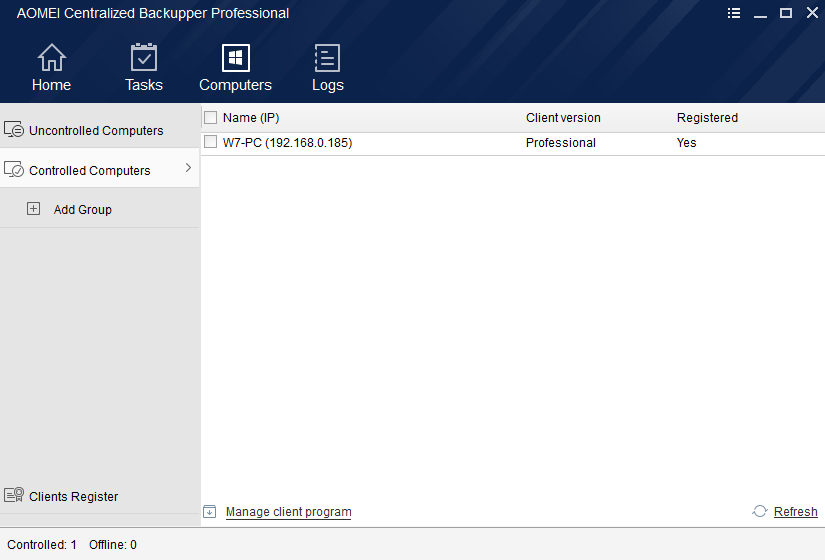Click the Uncontrolled Computers monitor icon
This screenshot has width=825, height=560.
14,129
